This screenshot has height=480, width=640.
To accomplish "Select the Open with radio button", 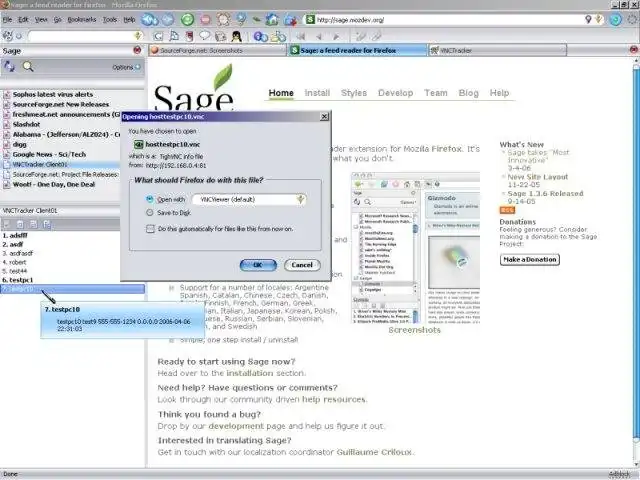I will tap(150, 199).
